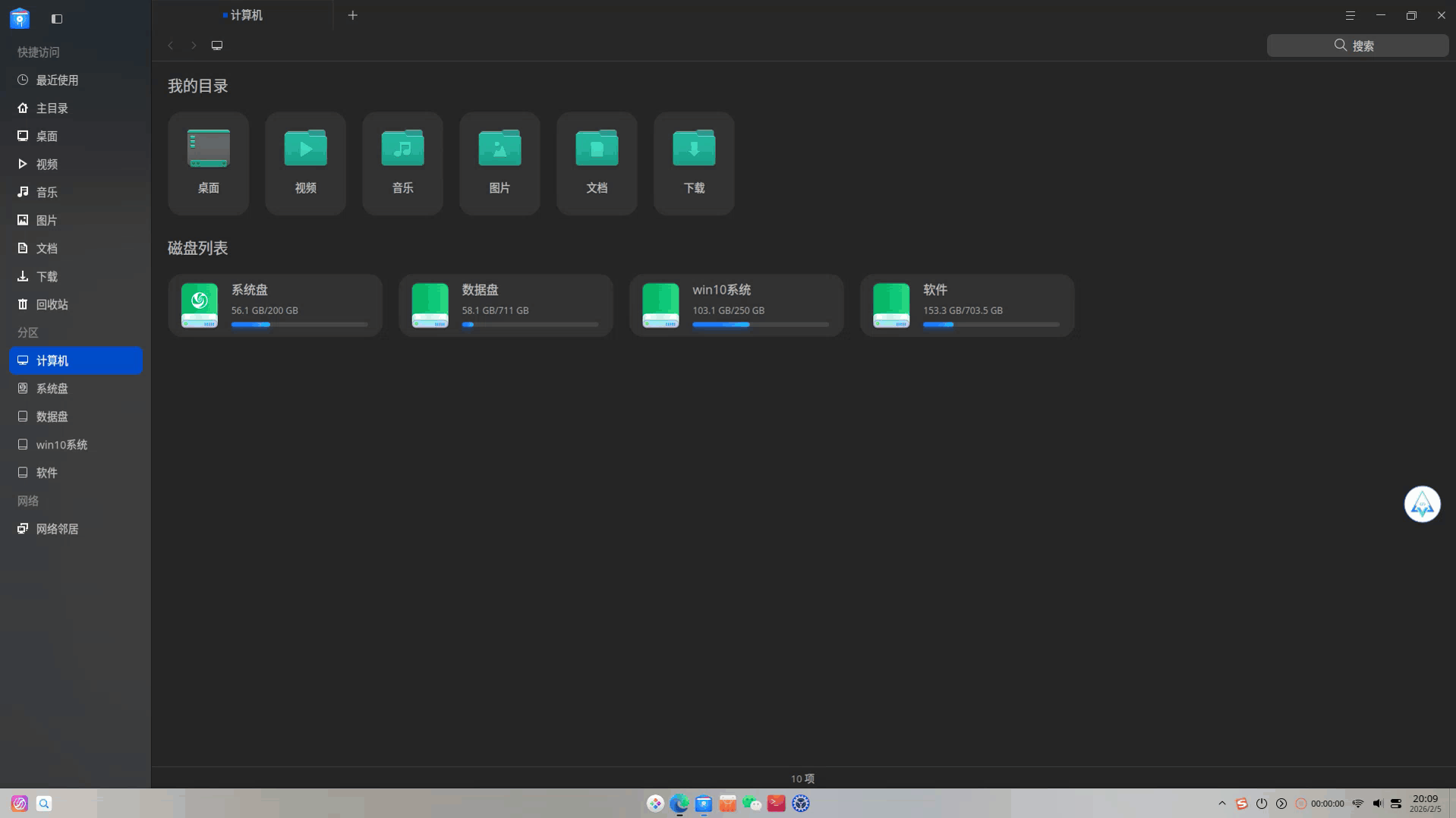
Task: Go forward with the right arrow
Action: [x=194, y=46]
